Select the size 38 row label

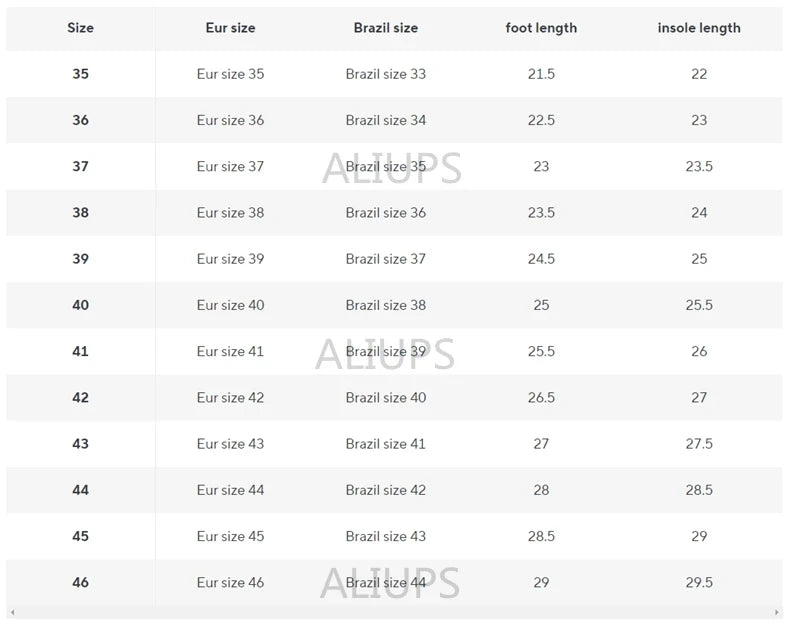click(x=80, y=213)
